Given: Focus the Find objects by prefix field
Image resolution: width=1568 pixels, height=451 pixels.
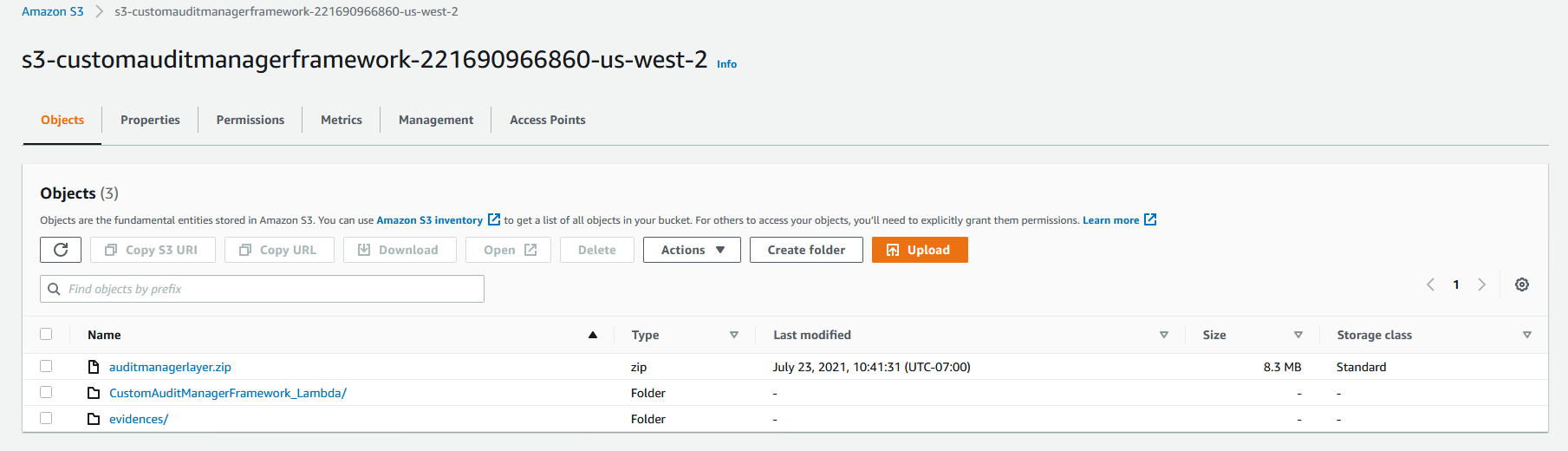Looking at the screenshot, I should (262, 289).
